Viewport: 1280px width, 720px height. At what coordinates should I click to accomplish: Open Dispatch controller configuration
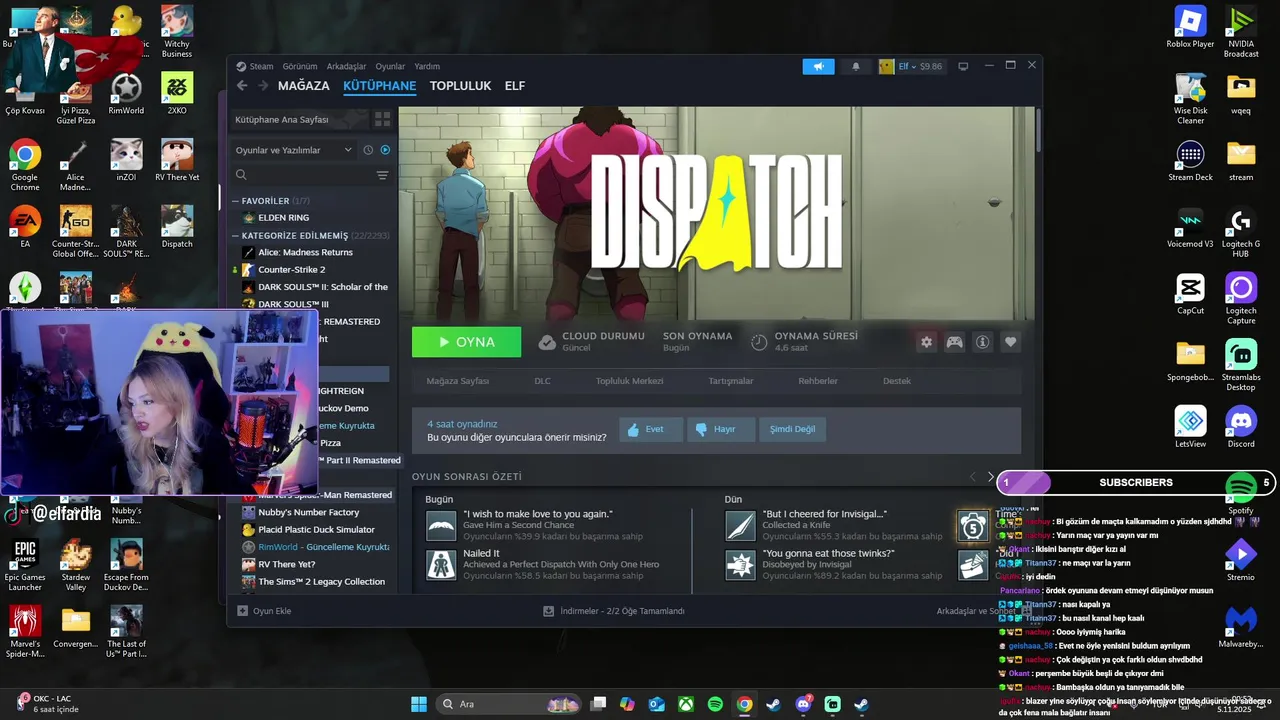pos(955,342)
